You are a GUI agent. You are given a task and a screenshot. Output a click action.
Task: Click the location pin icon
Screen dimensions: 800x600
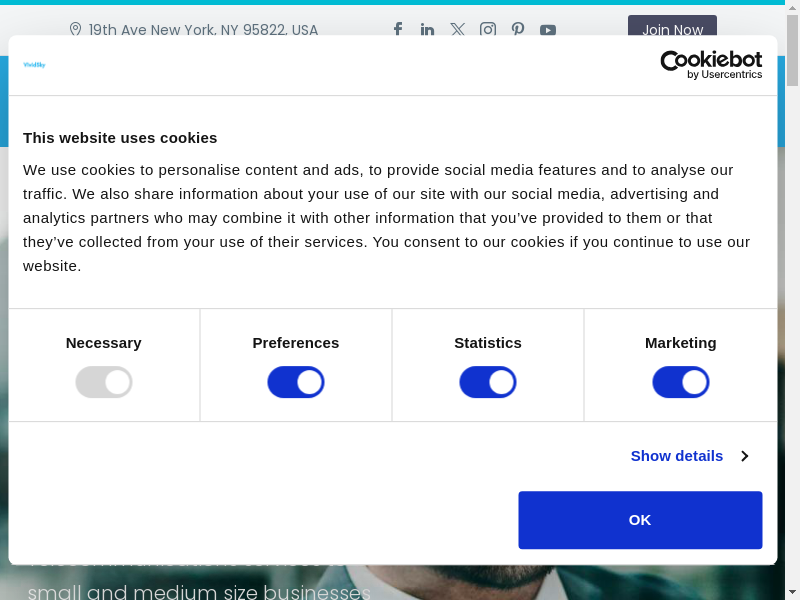75,30
